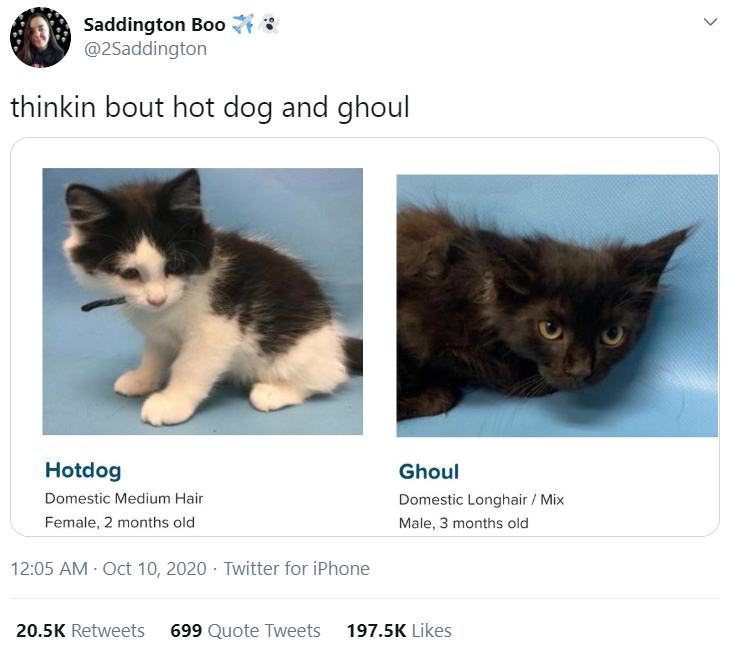
Task: View the 20.5K Retweets list
Action: [80, 631]
